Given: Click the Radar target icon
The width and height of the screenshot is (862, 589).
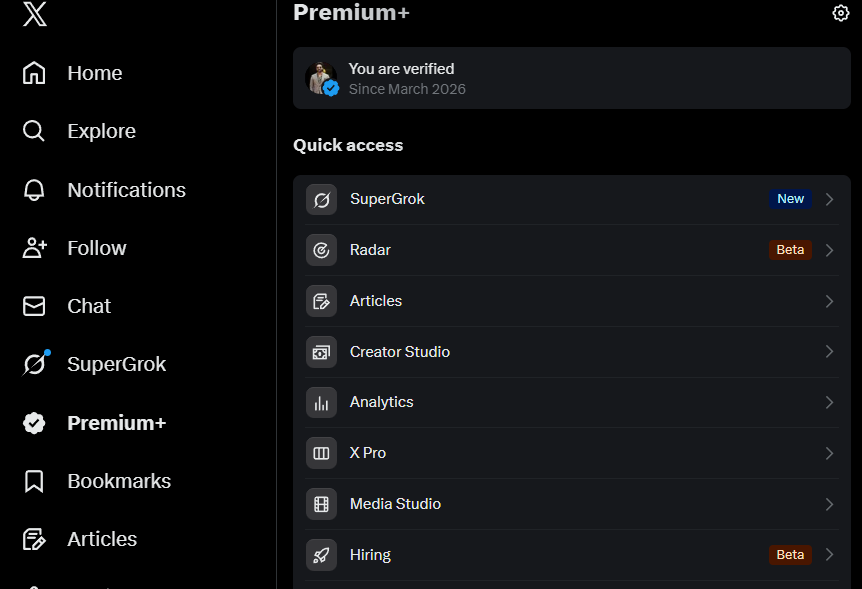Looking at the screenshot, I should [321, 250].
